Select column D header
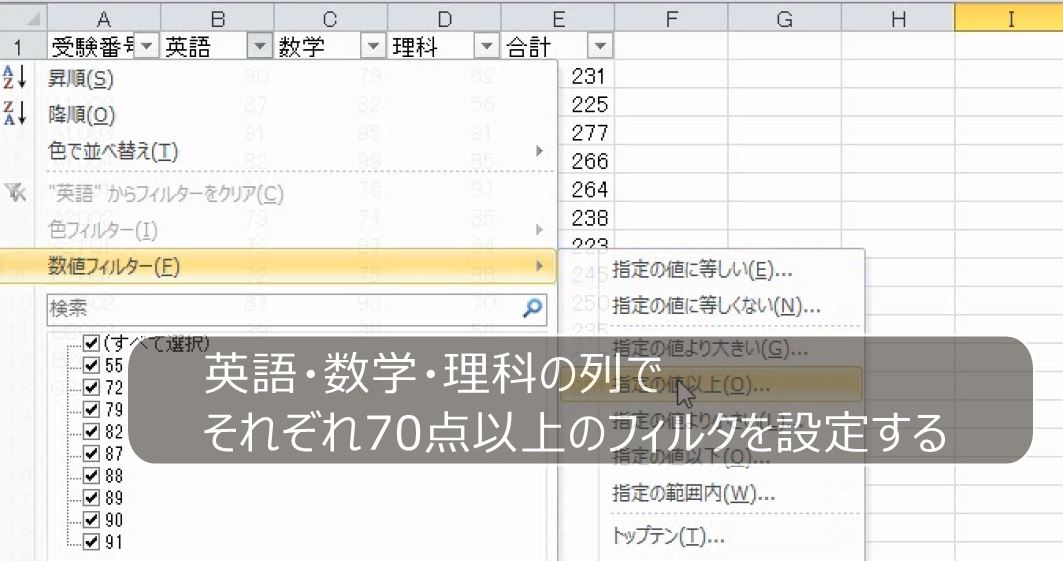The width and height of the screenshot is (1063, 561). click(x=444, y=18)
